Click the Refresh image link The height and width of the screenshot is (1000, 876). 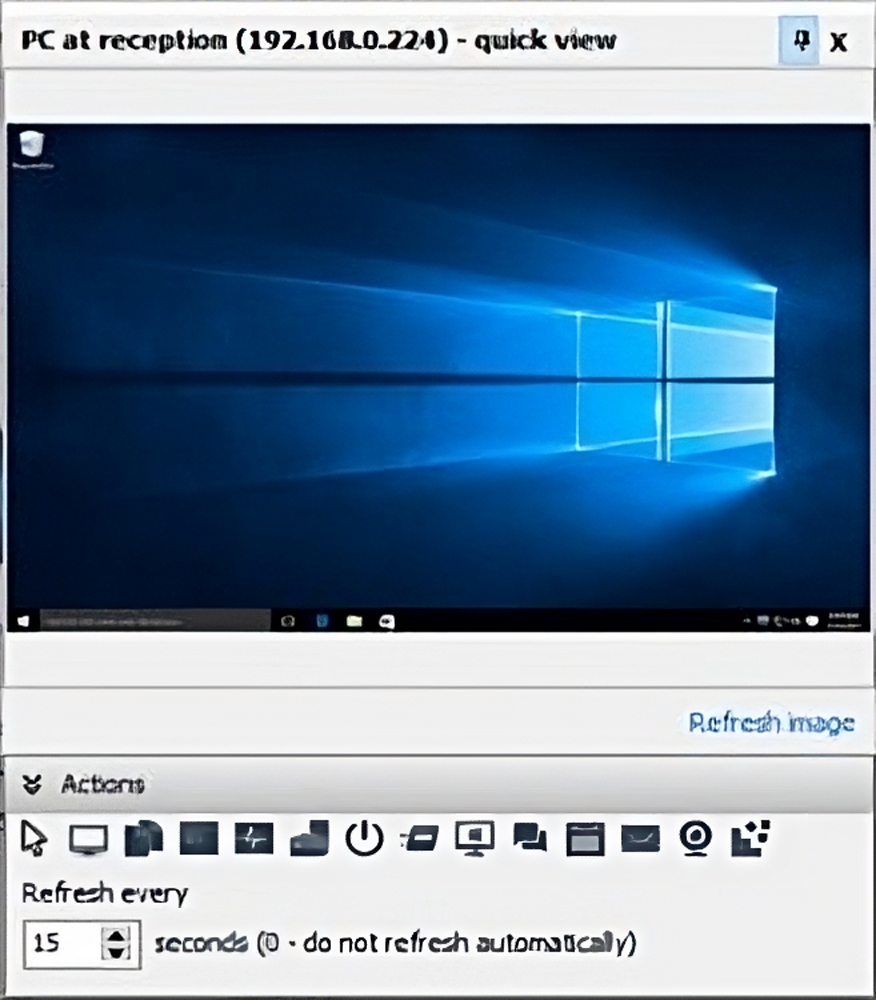point(771,723)
